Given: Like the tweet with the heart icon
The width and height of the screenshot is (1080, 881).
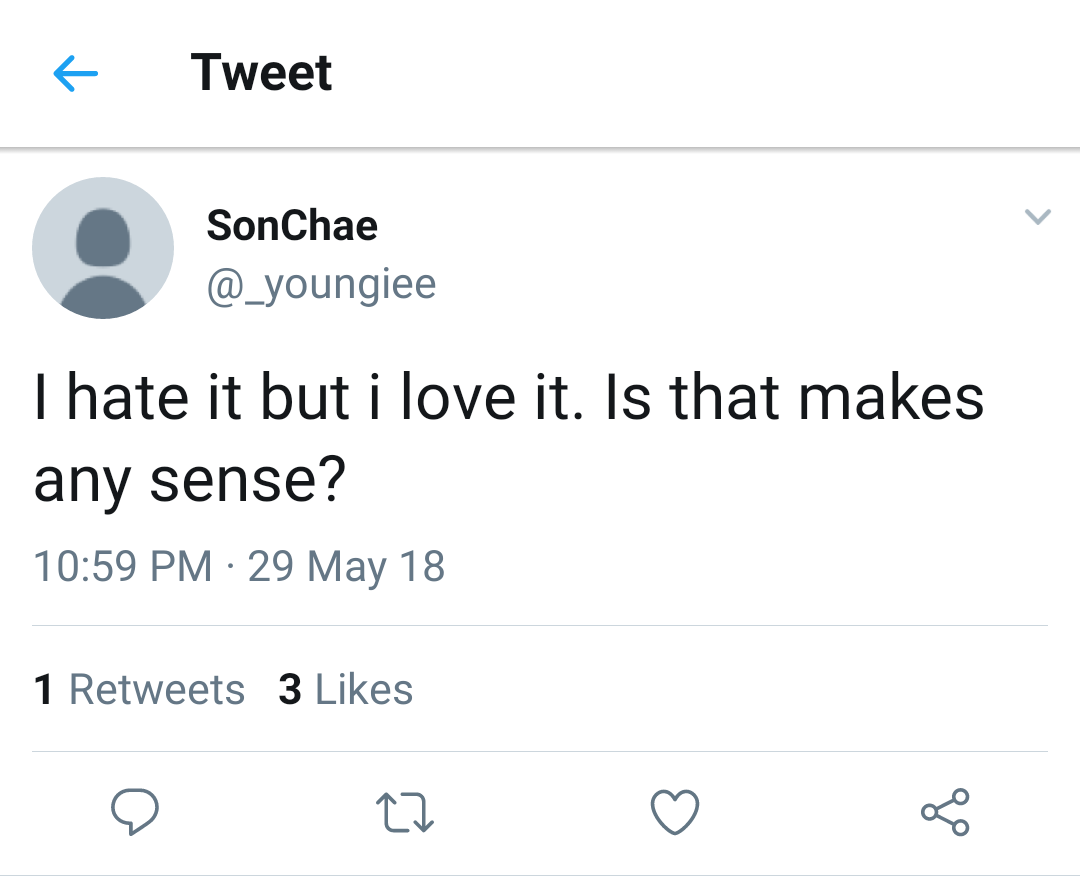Looking at the screenshot, I should click(675, 811).
